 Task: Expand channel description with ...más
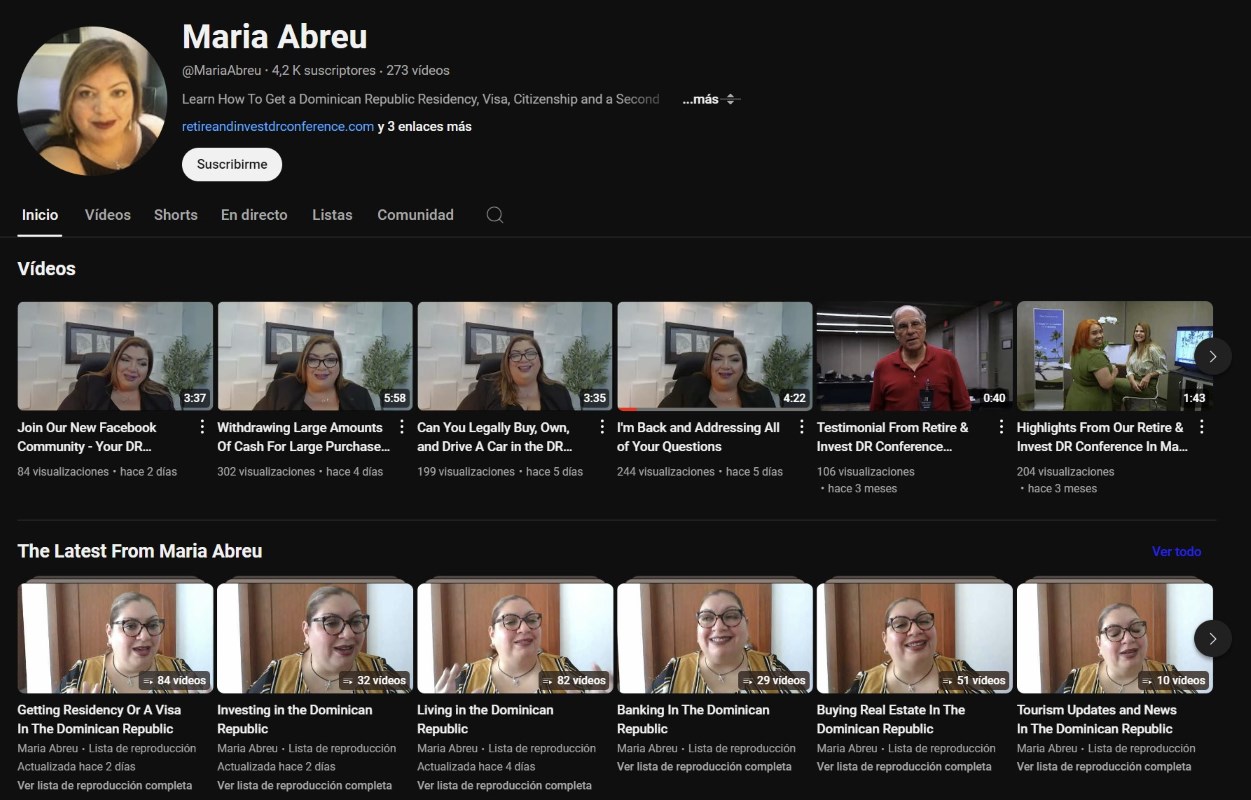coord(701,99)
